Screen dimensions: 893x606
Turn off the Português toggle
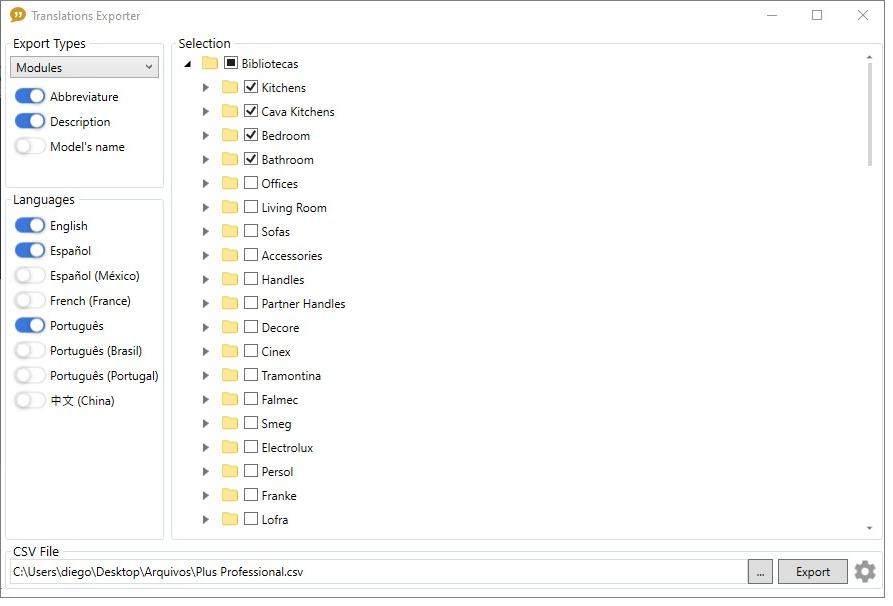[x=30, y=327]
